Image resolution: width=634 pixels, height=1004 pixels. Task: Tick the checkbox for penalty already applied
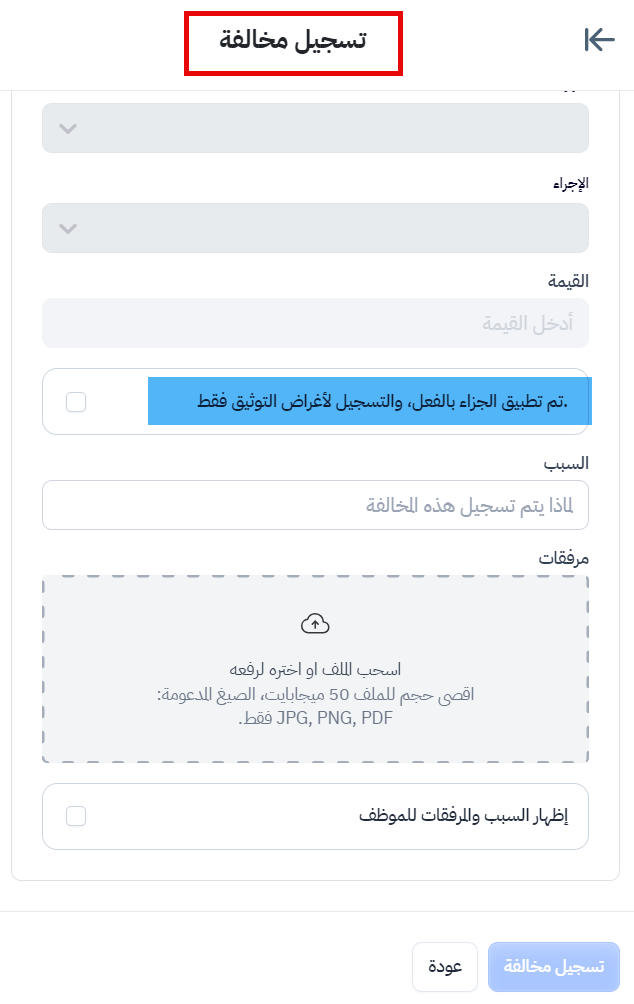click(76, 402)
